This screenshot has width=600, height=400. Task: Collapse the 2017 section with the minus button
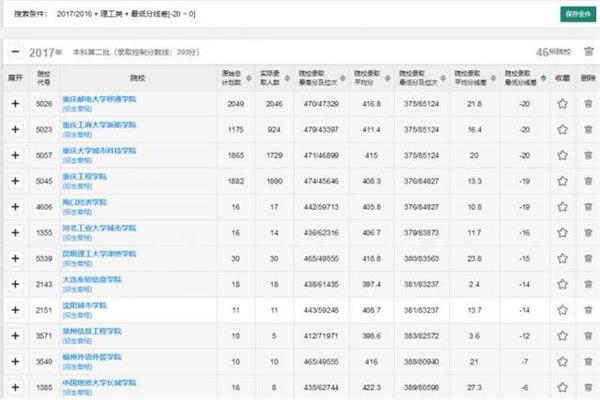click(x=15, y=52)
